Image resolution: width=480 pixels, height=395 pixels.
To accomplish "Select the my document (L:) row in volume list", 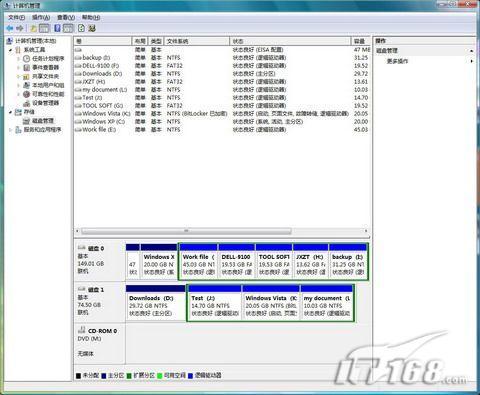I will 222,90.
